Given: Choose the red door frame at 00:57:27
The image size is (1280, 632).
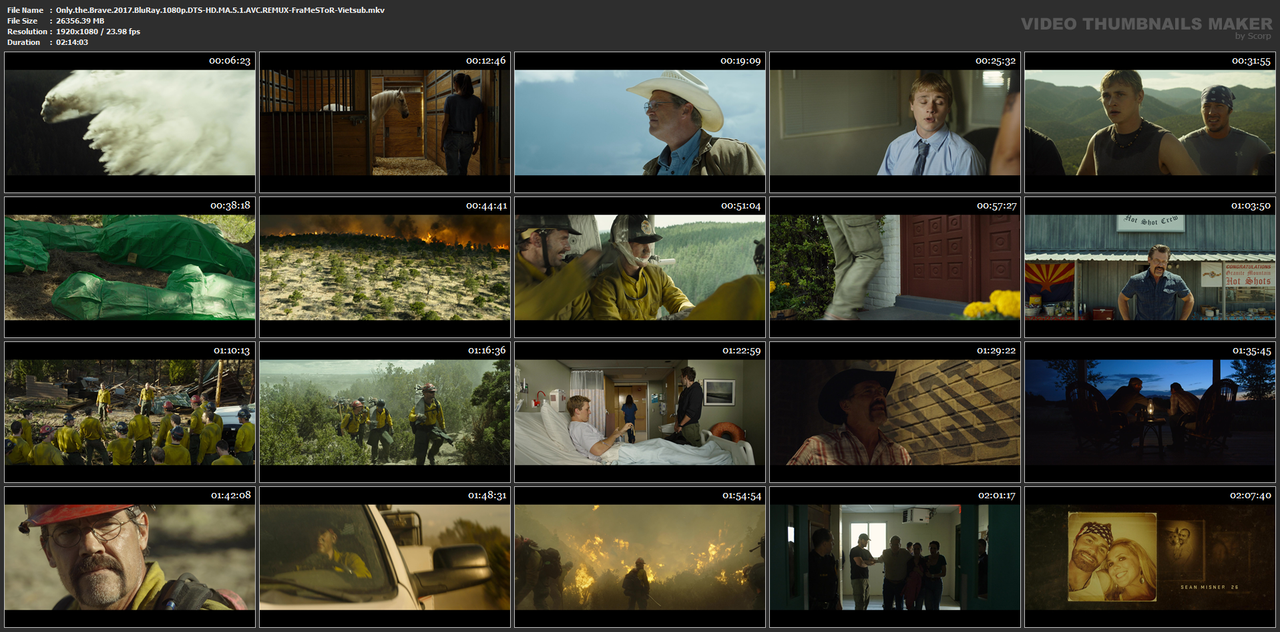Looking at the screenshot, I should [x=895, y=267].
